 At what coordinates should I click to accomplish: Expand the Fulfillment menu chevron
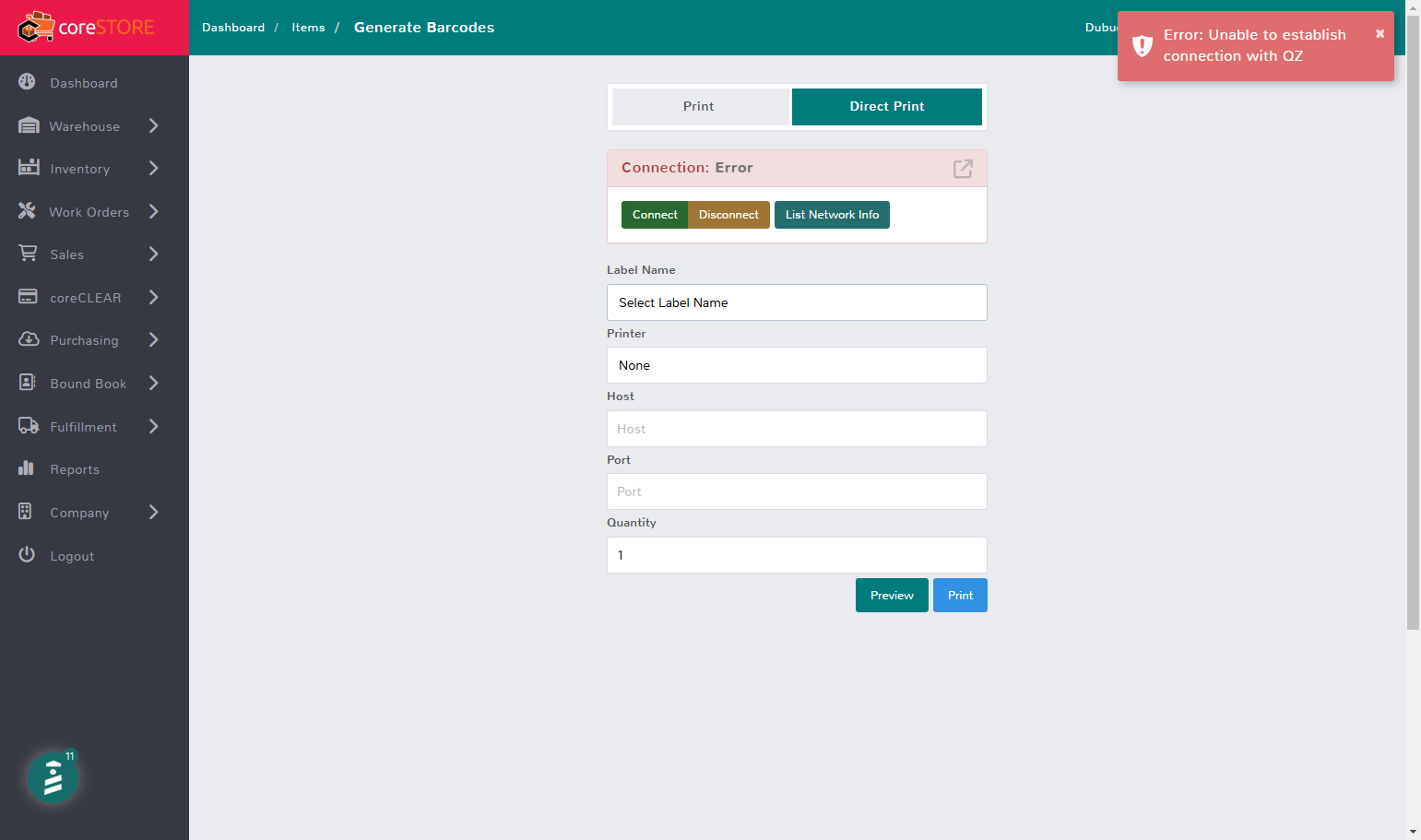click(x=154, y=426)
